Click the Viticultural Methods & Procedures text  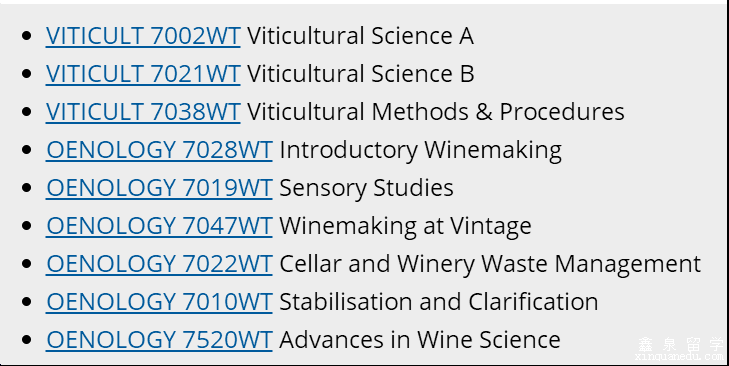tap(436, 112)
